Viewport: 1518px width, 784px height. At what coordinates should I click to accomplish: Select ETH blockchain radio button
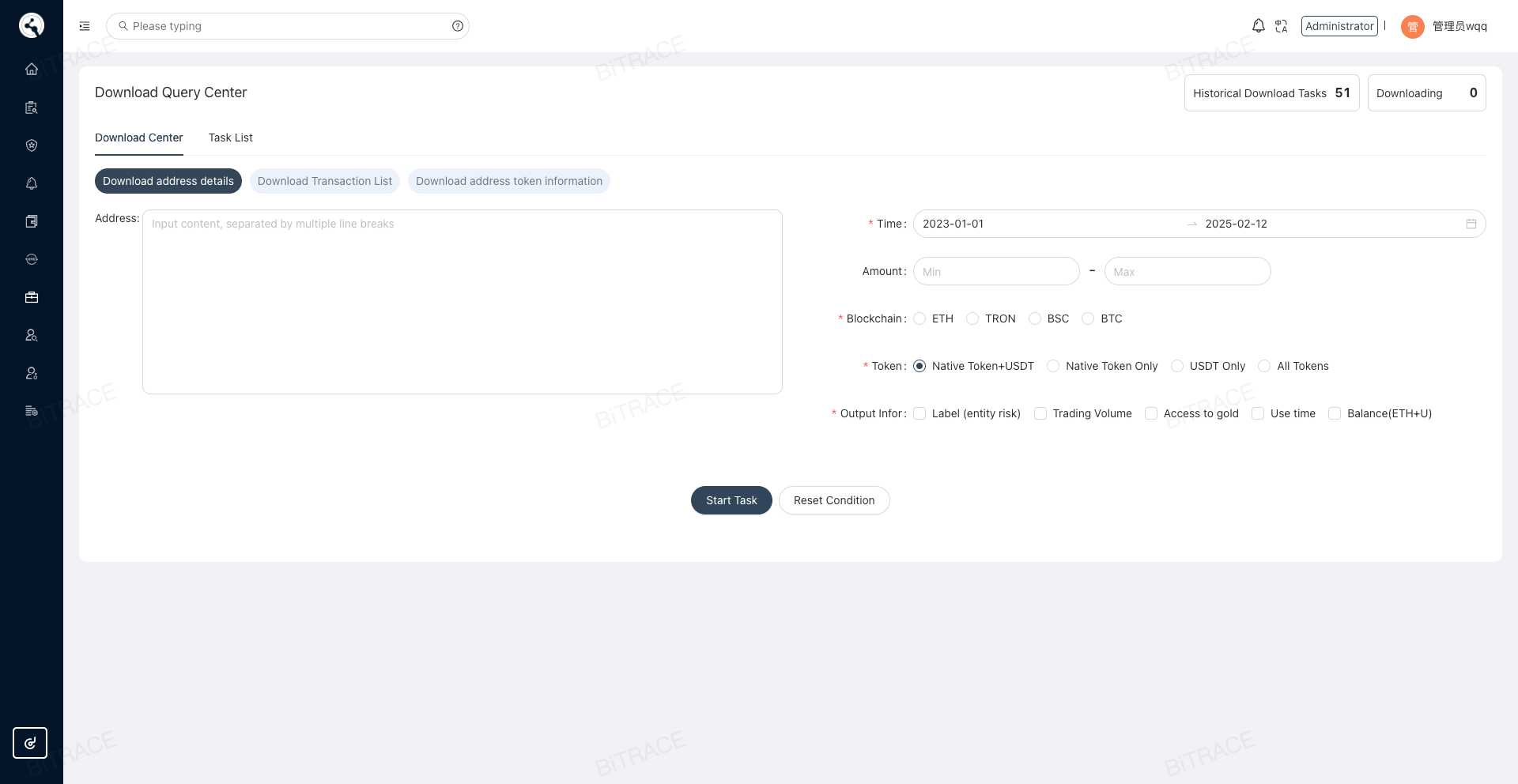[x=919, y=318]
